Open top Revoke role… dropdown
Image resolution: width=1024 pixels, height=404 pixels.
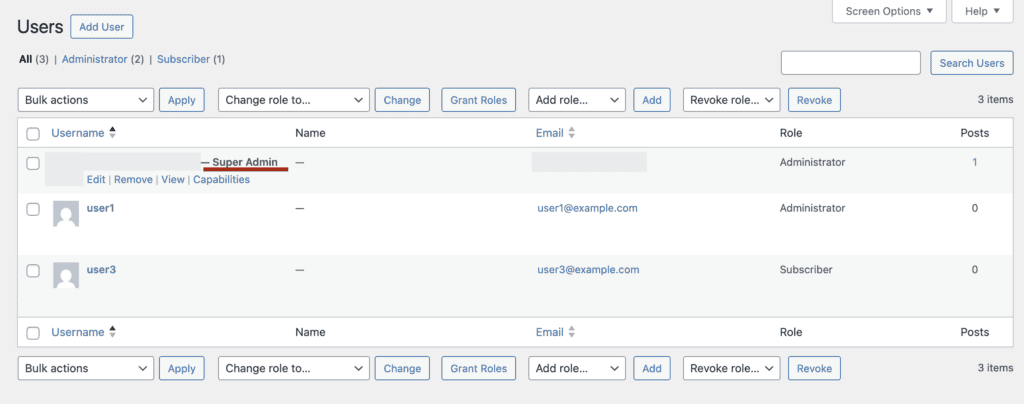click(731, 100)
